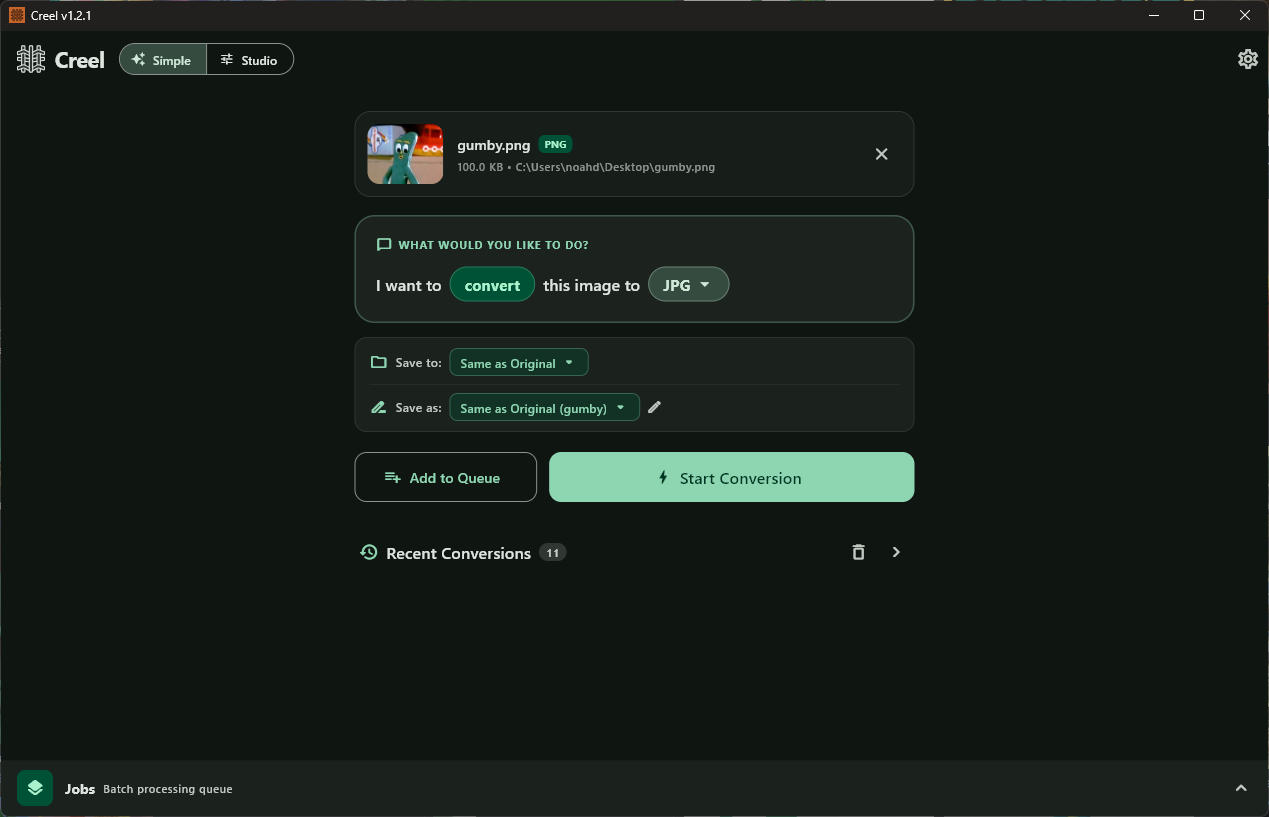Click the Jobs layers icon

coord(35,788)
